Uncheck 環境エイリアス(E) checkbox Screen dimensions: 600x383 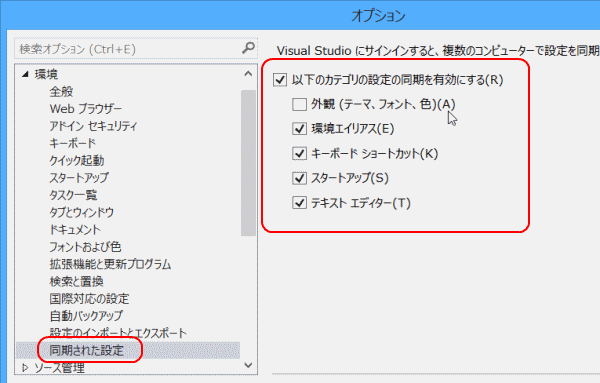299,129
